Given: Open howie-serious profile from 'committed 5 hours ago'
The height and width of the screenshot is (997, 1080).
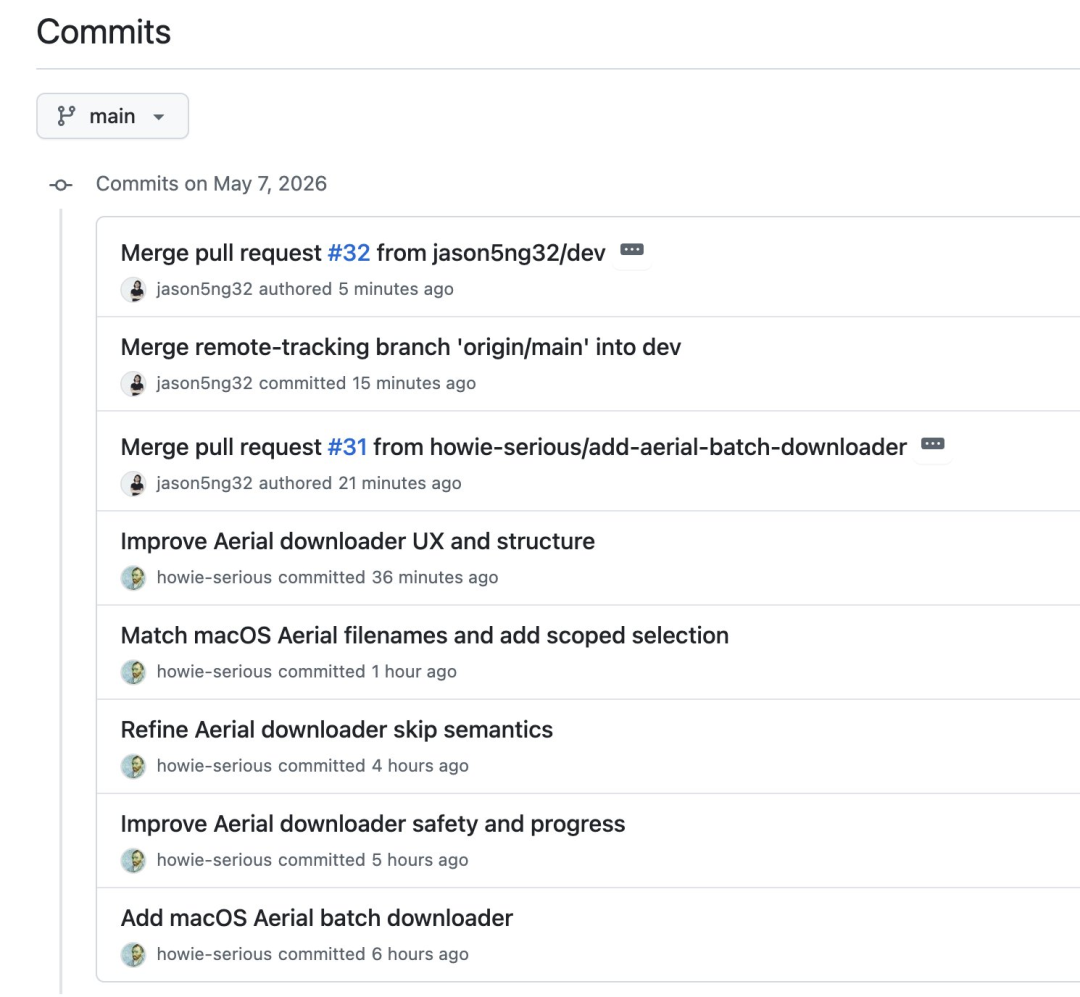Looking at the screenshot, I should [214, 860].
